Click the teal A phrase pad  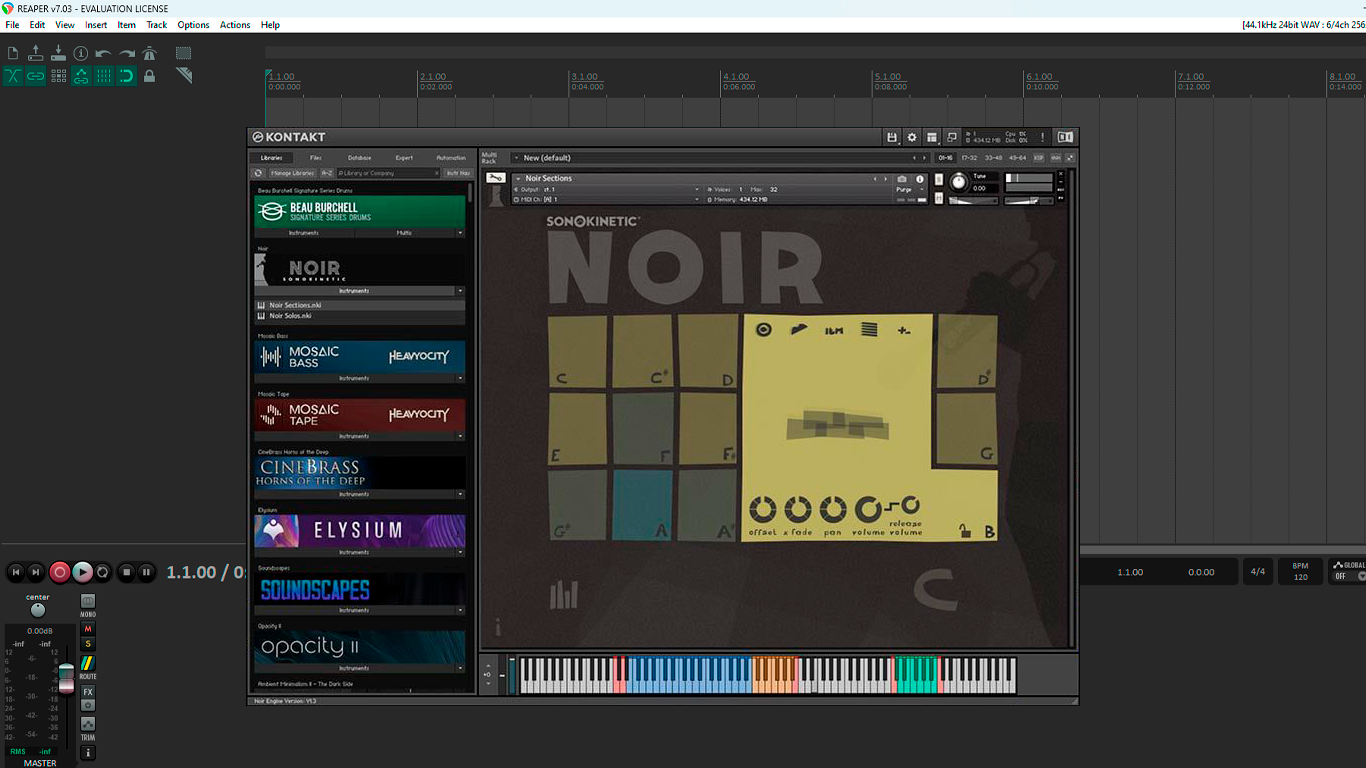pos(641,505)
